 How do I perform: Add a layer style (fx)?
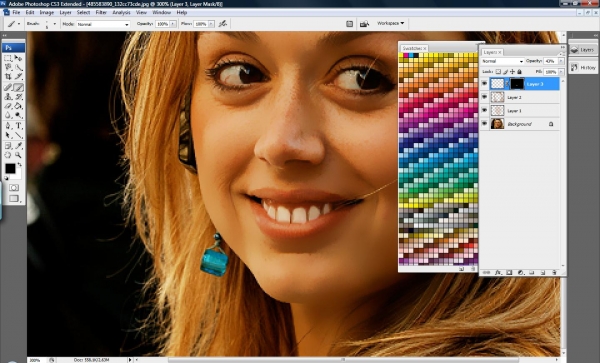(498, 272)
